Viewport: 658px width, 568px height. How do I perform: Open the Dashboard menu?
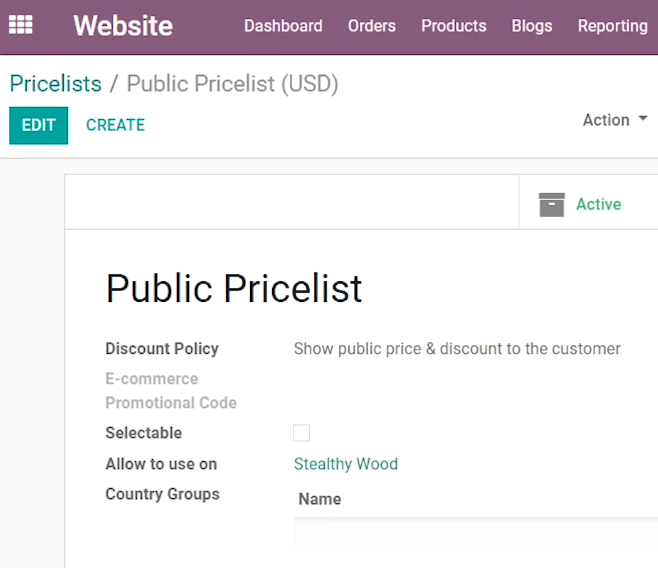click(283, 26)
